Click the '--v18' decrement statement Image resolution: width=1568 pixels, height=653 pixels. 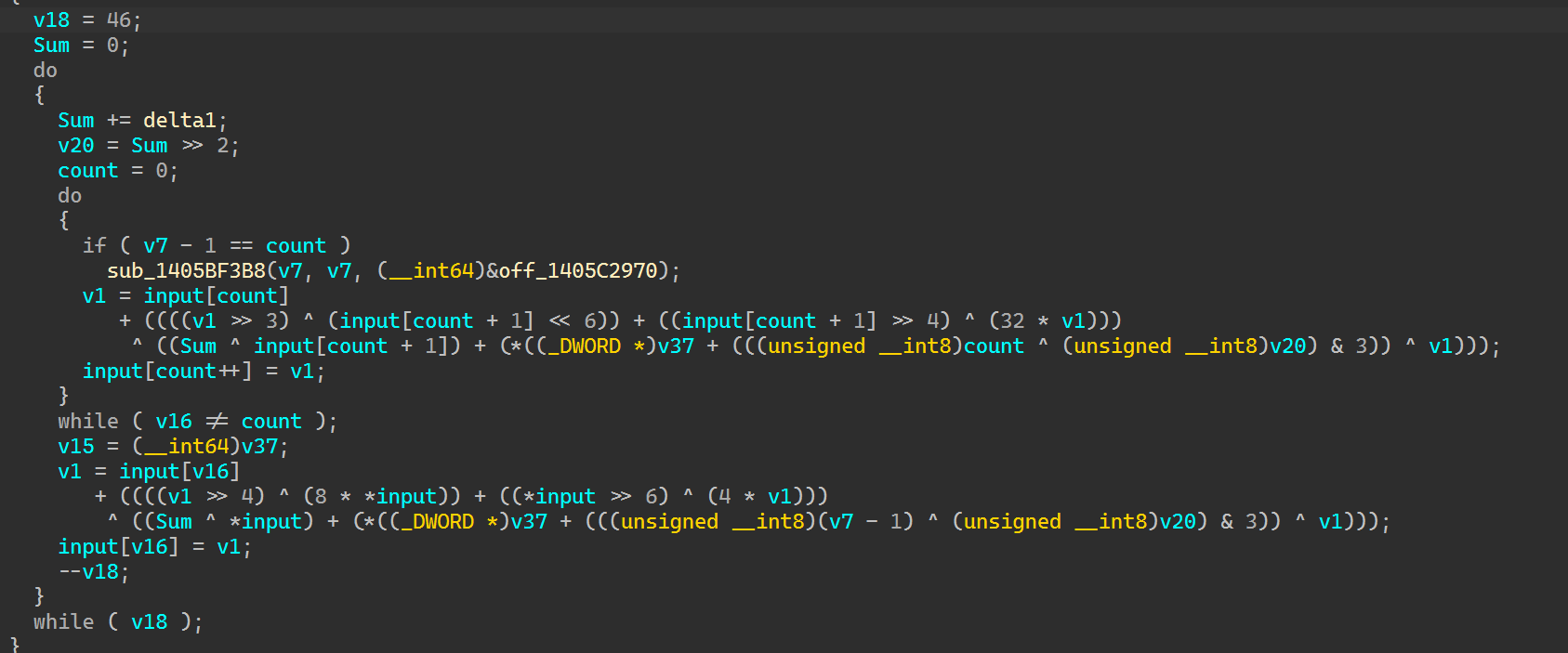(x=93, y=571)
